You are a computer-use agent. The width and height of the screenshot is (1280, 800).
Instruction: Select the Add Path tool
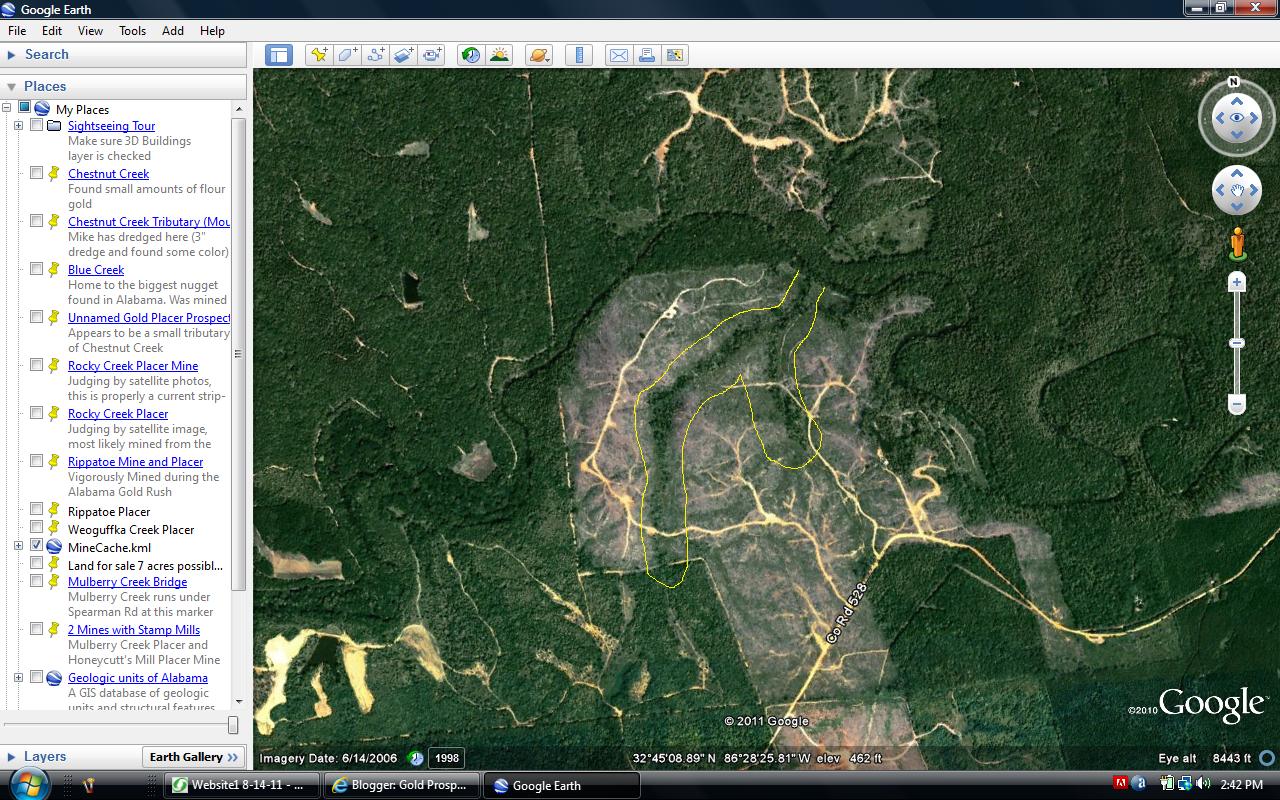[x=375, y=55]
